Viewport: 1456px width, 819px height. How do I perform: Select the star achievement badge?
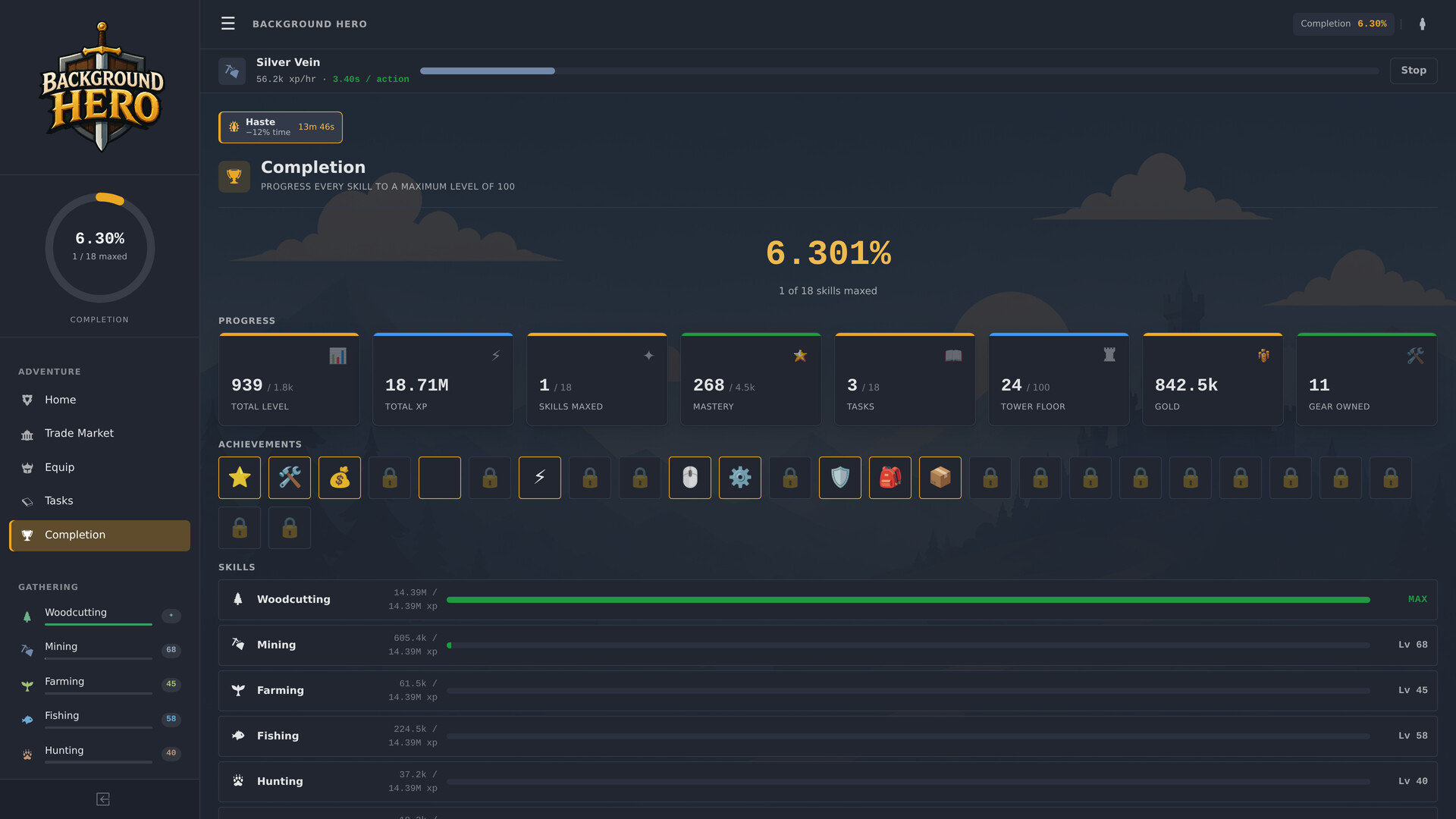[240, 478]
